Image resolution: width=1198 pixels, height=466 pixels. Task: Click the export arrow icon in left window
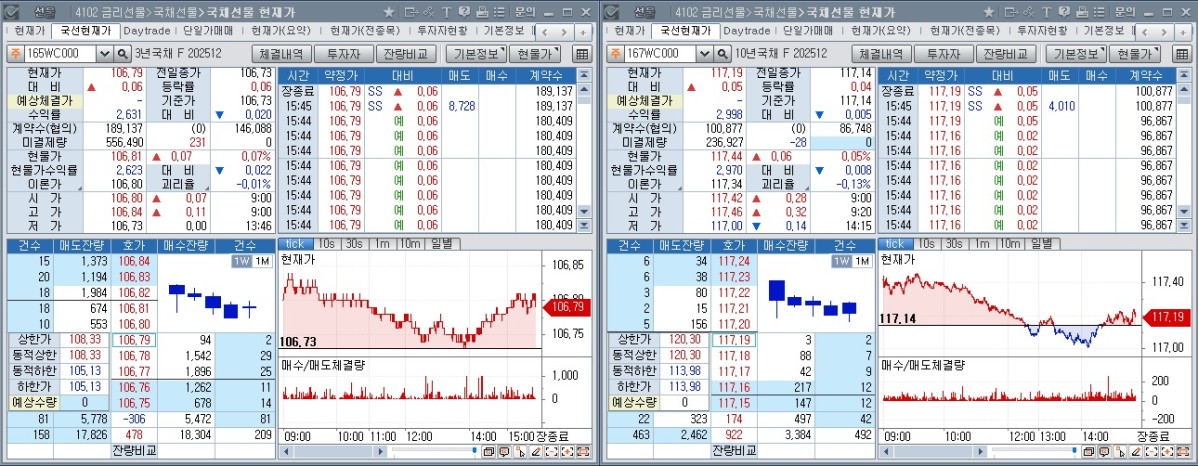[412, 12]
